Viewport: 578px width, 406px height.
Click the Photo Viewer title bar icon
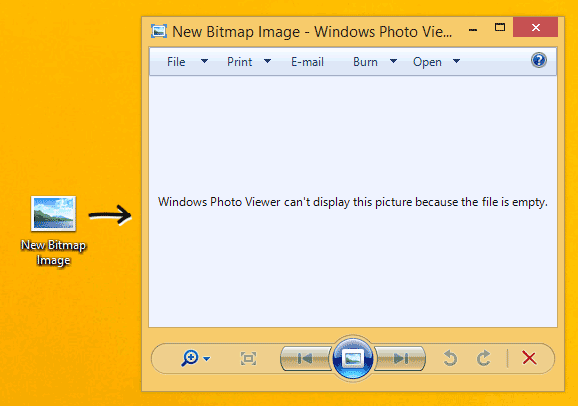[x=159, y=31]
